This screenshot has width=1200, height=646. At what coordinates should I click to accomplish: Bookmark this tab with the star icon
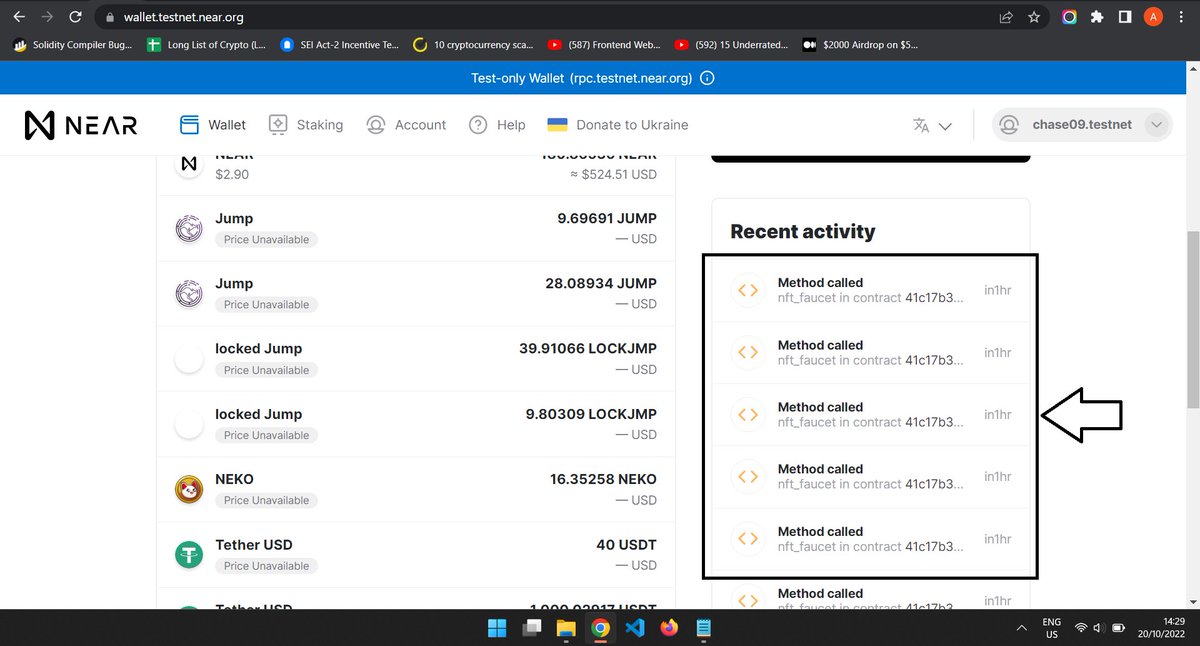[x=1035, y=17]
